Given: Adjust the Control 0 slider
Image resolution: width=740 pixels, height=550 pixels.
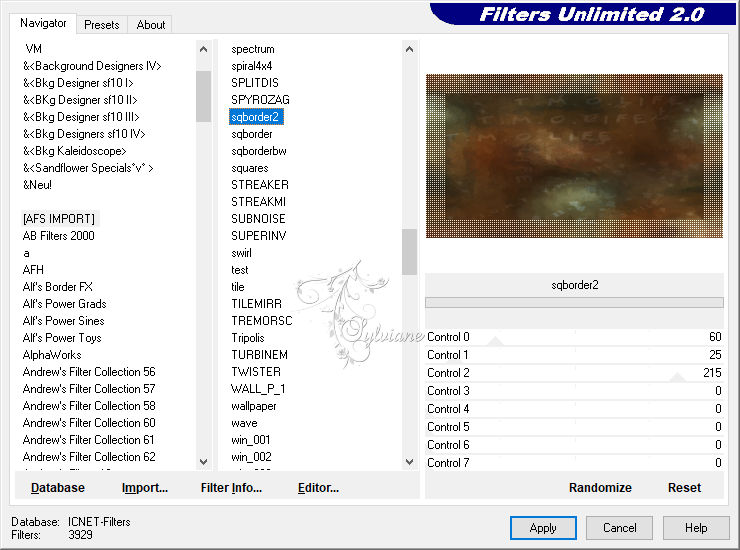Looking at the screenshot, I should 574,337.
